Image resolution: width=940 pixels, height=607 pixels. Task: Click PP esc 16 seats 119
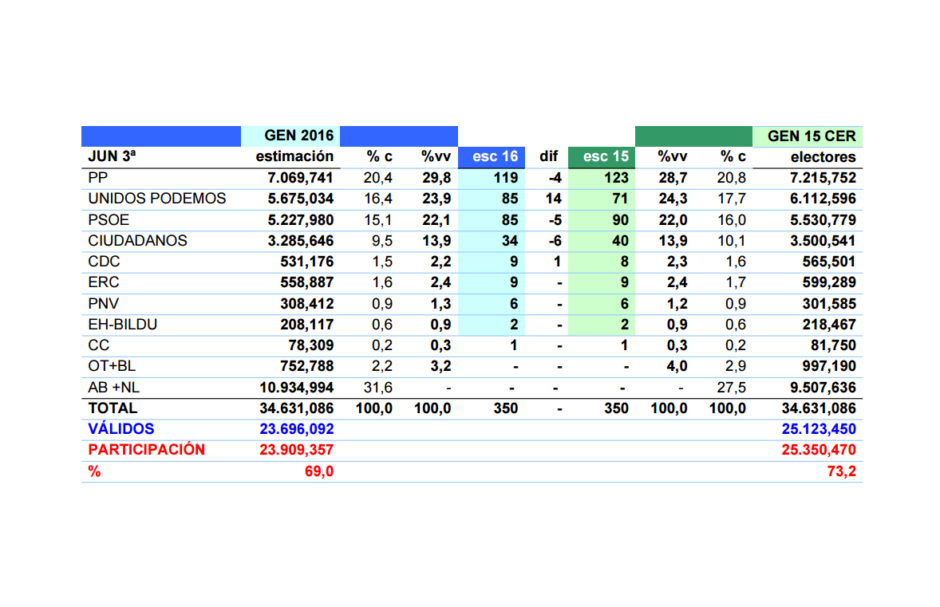(506, 178)
